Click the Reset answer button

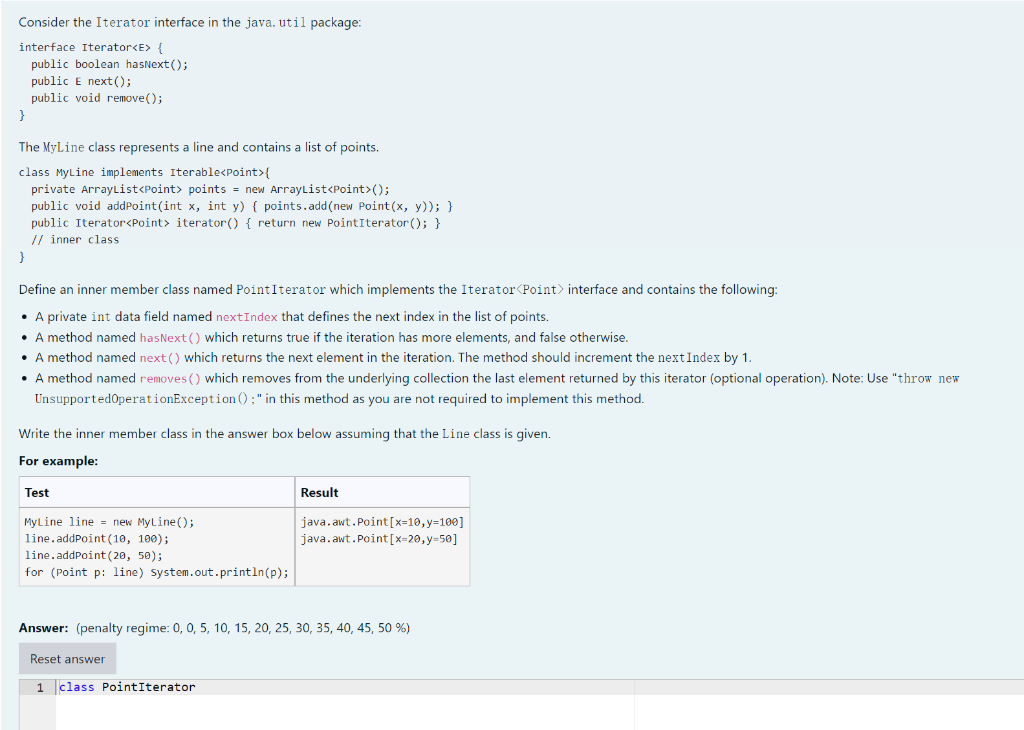tap(66, 658)
